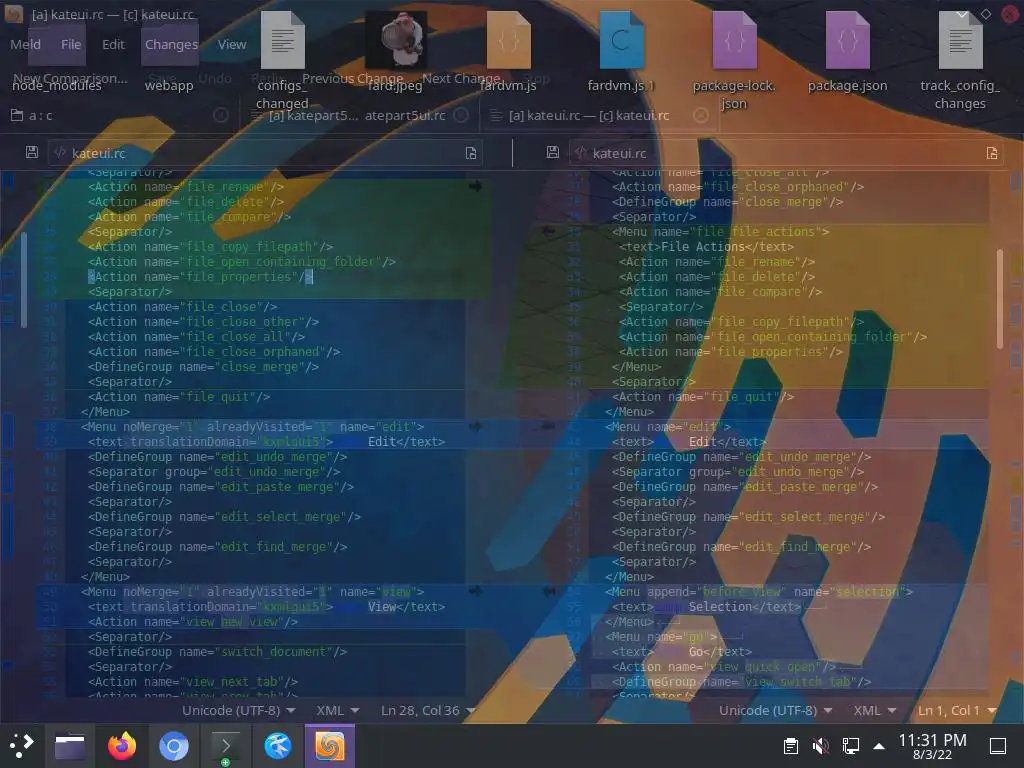Pull right 'edit' menu change to the left
1024x768 pixels.
point(549,426)
